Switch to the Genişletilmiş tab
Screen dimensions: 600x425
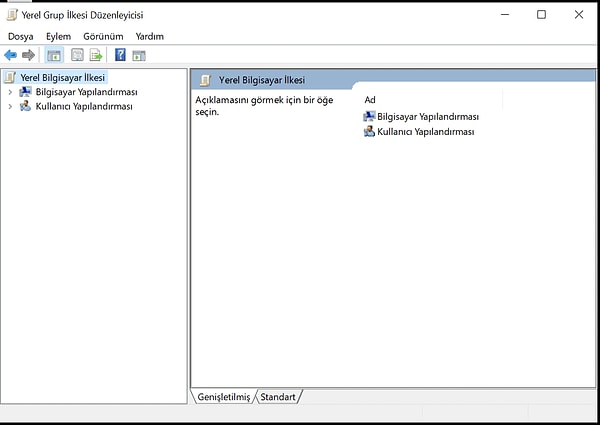click(223, 397)
